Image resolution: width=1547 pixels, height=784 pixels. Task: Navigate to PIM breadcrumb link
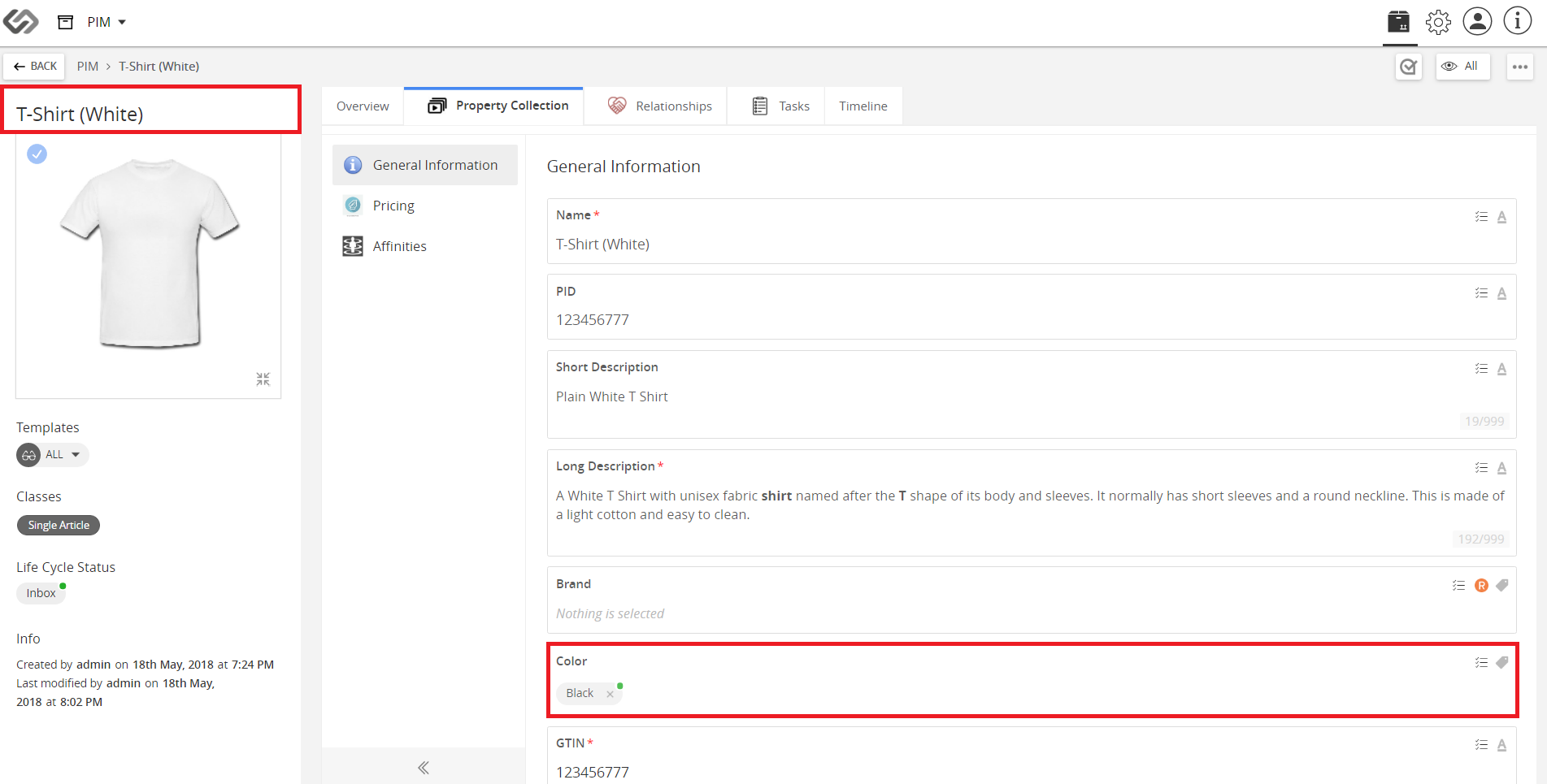pyautogui.click(x=88, y=67)
